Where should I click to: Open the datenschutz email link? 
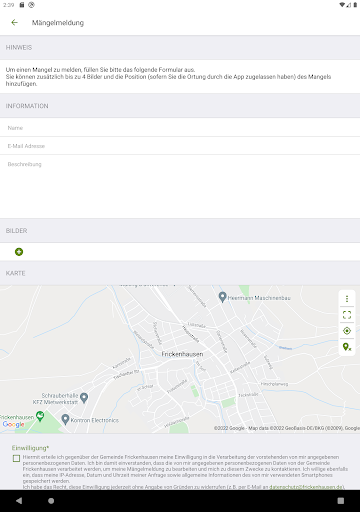click(x=306, y=487)
